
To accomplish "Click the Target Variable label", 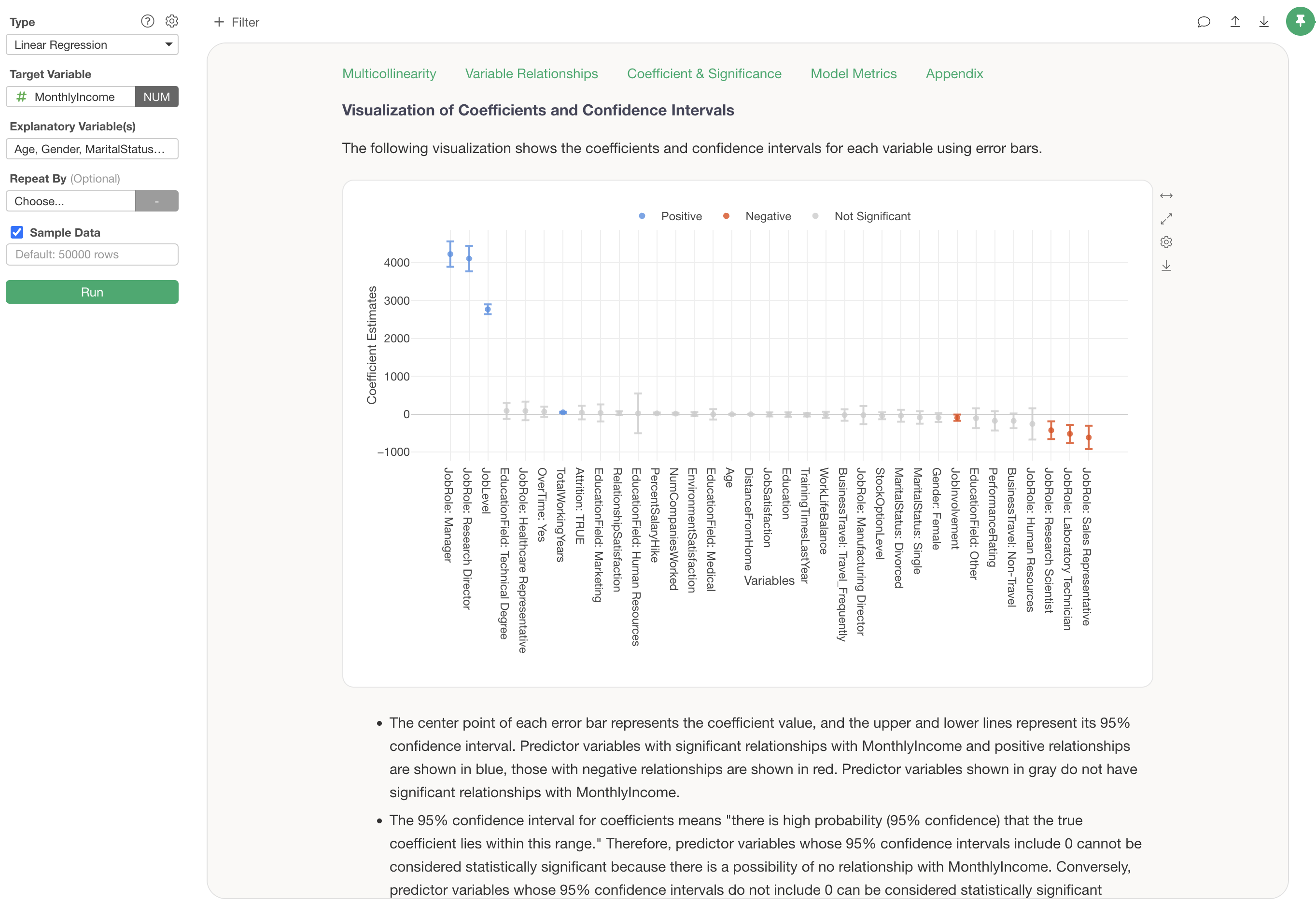I will click(50, 74).
